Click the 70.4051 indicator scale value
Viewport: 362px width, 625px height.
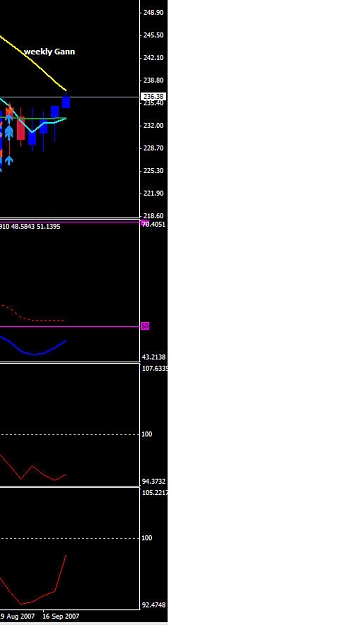[x=154, y=225]
